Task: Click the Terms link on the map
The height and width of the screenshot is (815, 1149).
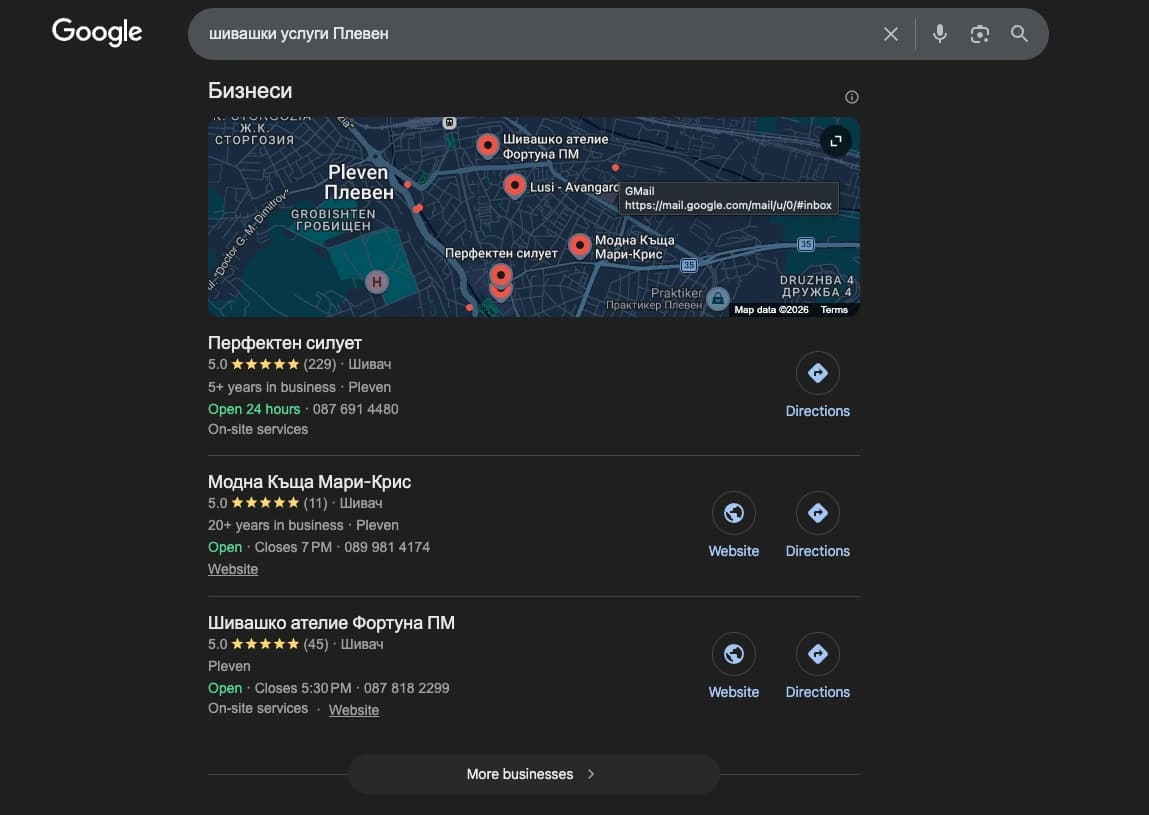Action: (833, 309)
